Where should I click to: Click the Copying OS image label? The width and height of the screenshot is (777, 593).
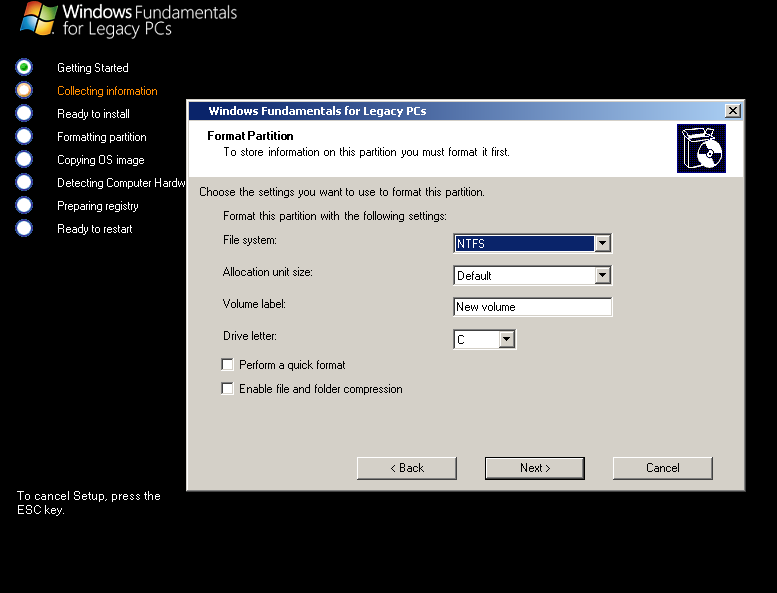click(101, 160)
